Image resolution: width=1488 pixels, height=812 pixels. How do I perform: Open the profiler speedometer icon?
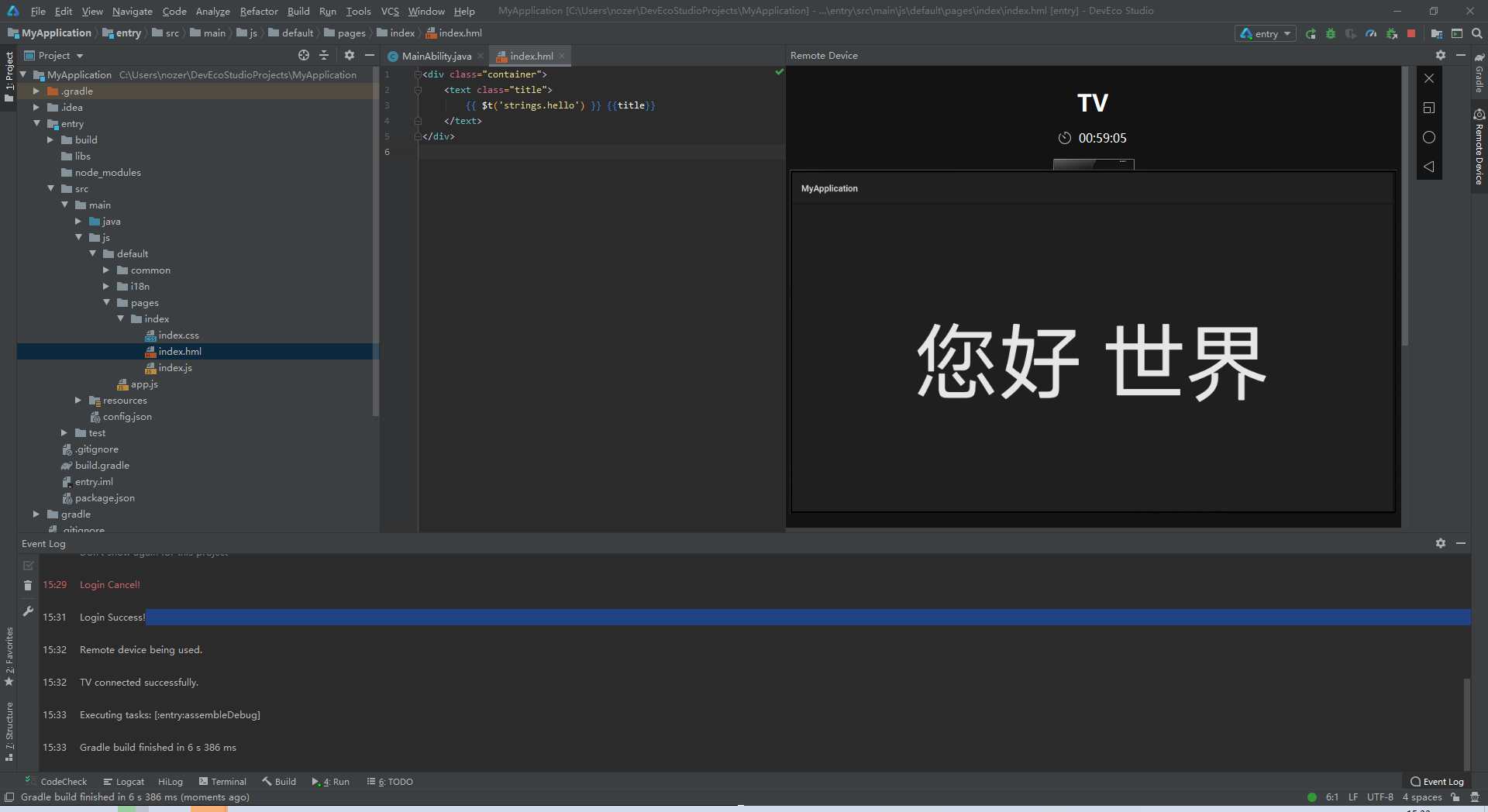1371,33
